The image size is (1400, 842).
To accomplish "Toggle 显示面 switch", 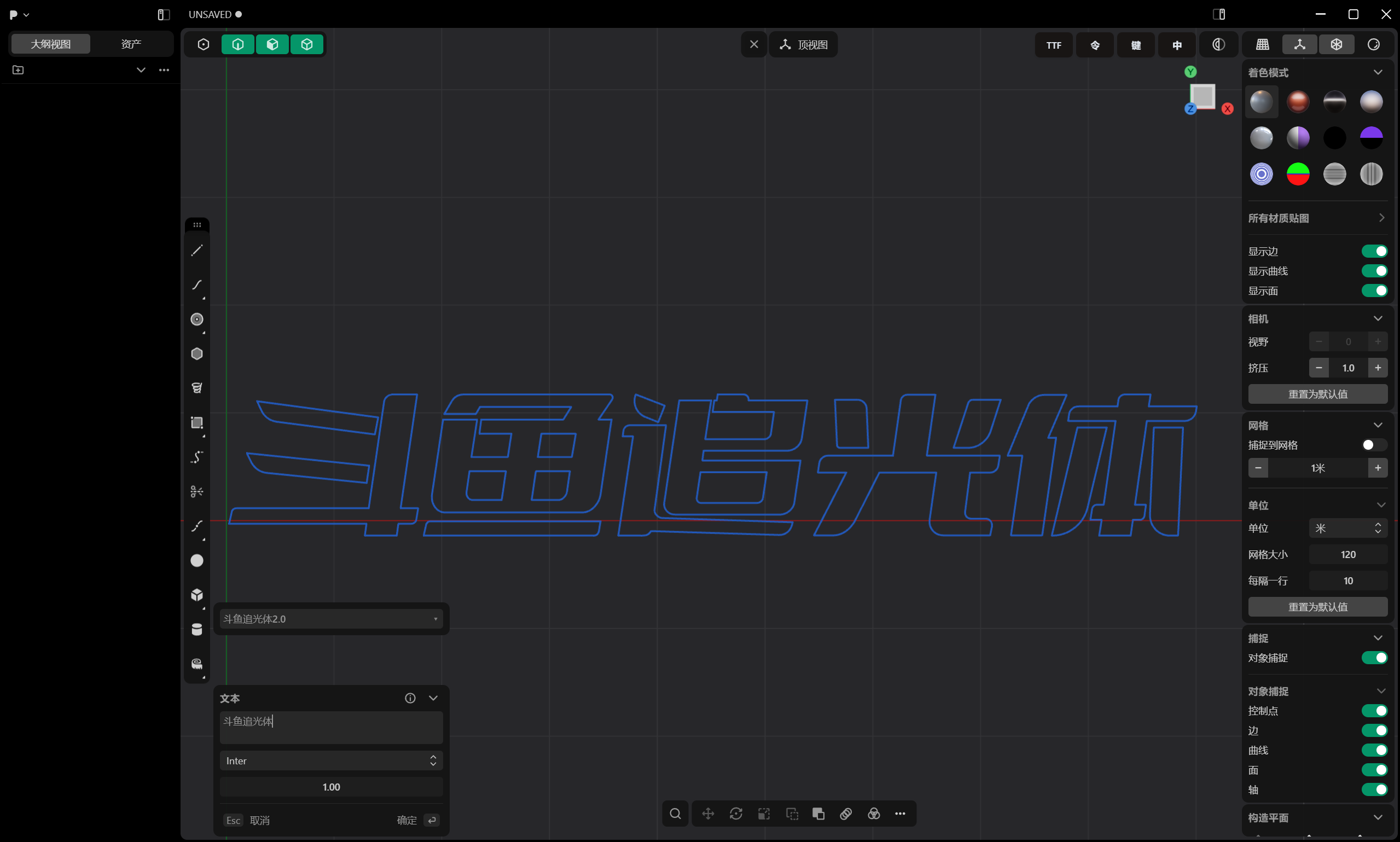I will pyautogui.click(x=1374, y=291).
